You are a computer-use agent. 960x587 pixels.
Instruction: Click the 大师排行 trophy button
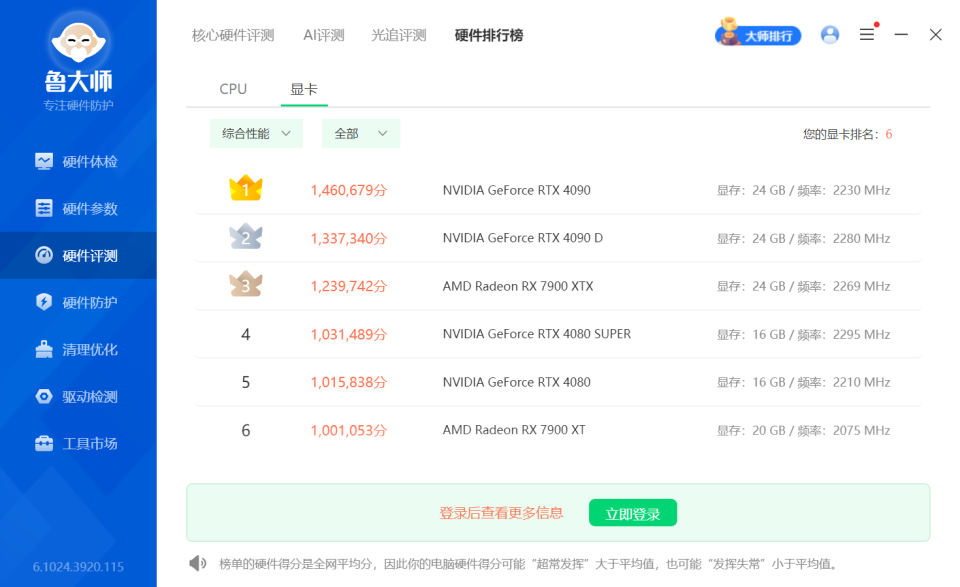[759, 35]
